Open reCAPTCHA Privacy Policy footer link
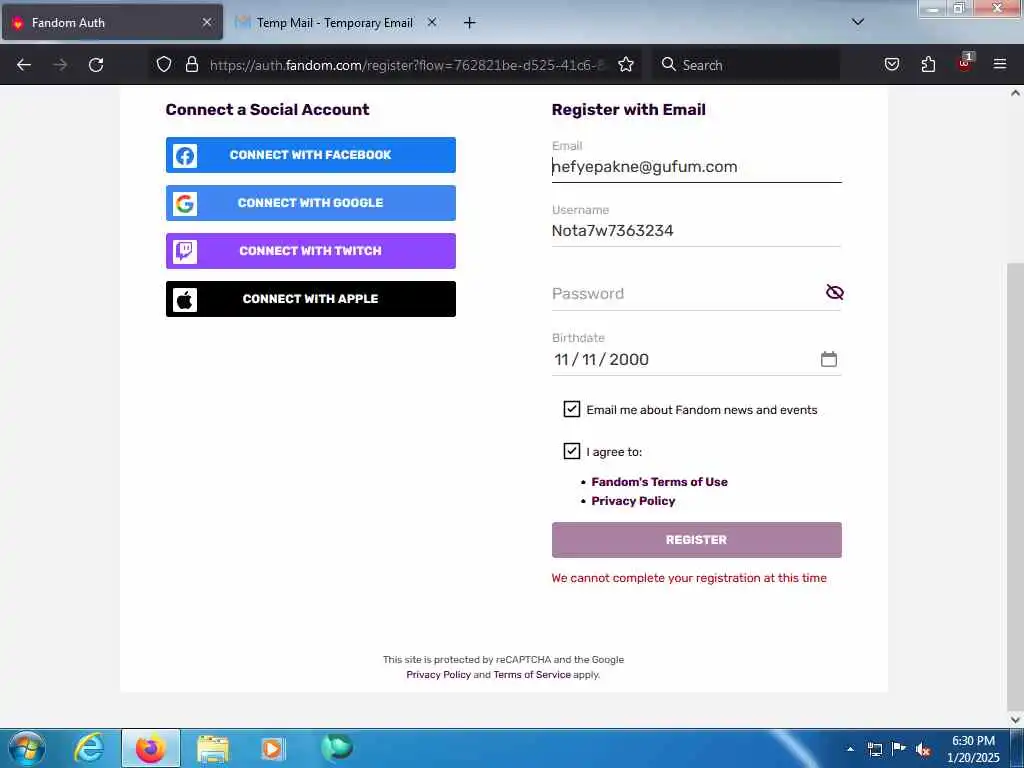 438,675
